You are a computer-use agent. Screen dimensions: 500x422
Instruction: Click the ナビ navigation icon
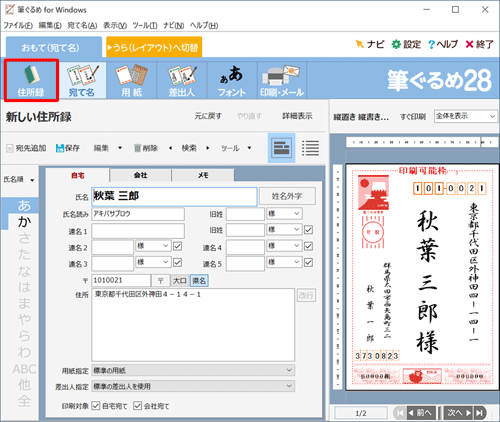coord(370,44)
